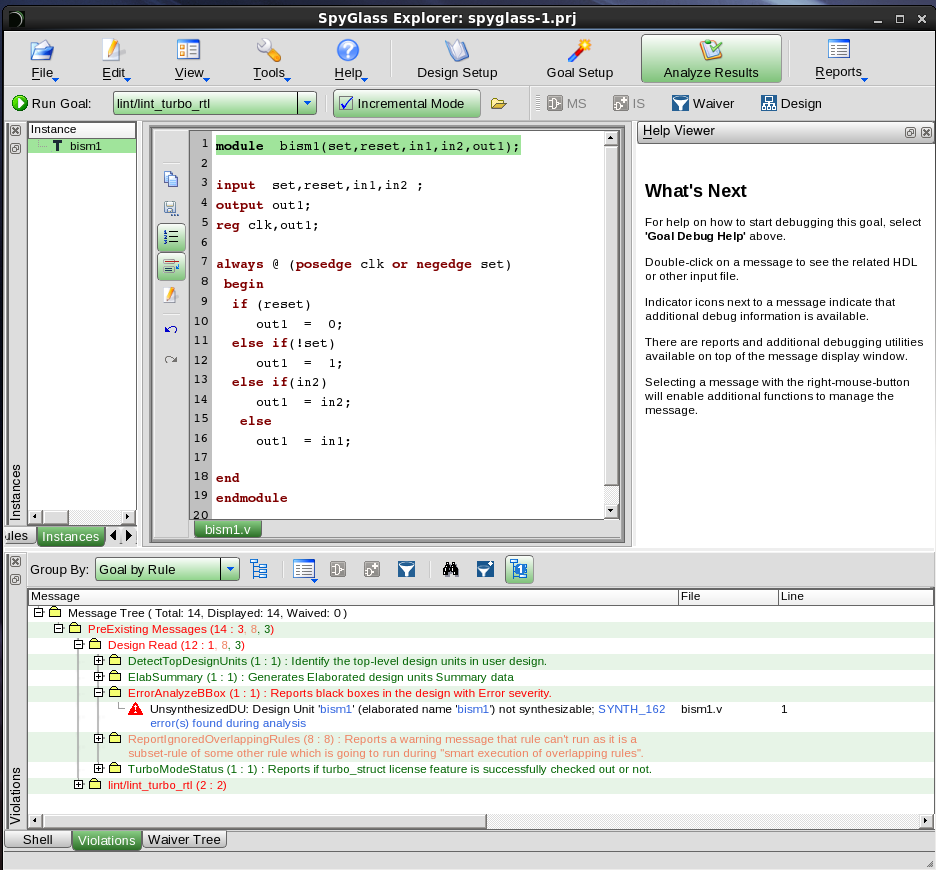The height and width of the screenshot is (870, 936).
Task: Switch to the Shell tab
Action: click(38, 840)
